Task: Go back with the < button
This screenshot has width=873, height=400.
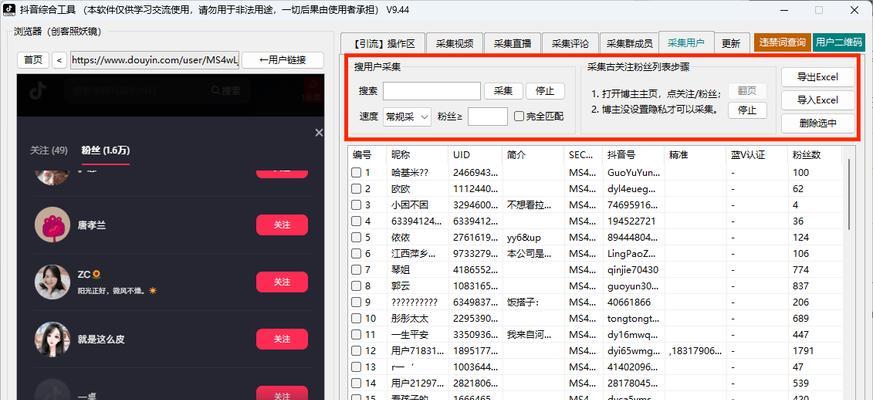Action: coord(60,60)
